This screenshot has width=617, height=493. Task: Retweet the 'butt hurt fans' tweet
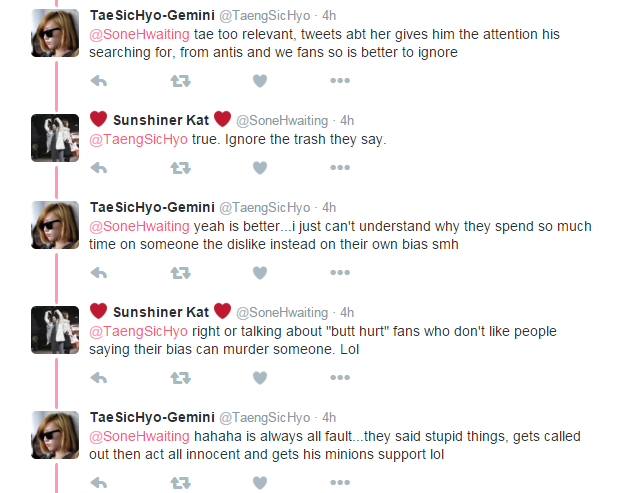click(180, 378)
